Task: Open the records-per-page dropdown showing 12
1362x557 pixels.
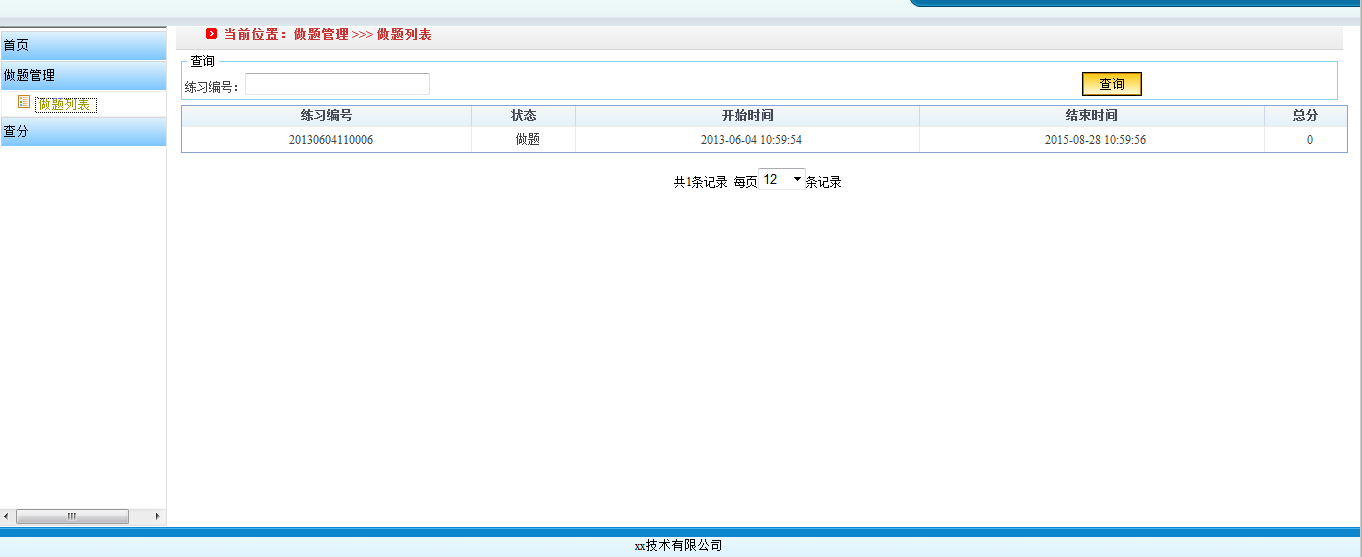Action: coord(781,180)
